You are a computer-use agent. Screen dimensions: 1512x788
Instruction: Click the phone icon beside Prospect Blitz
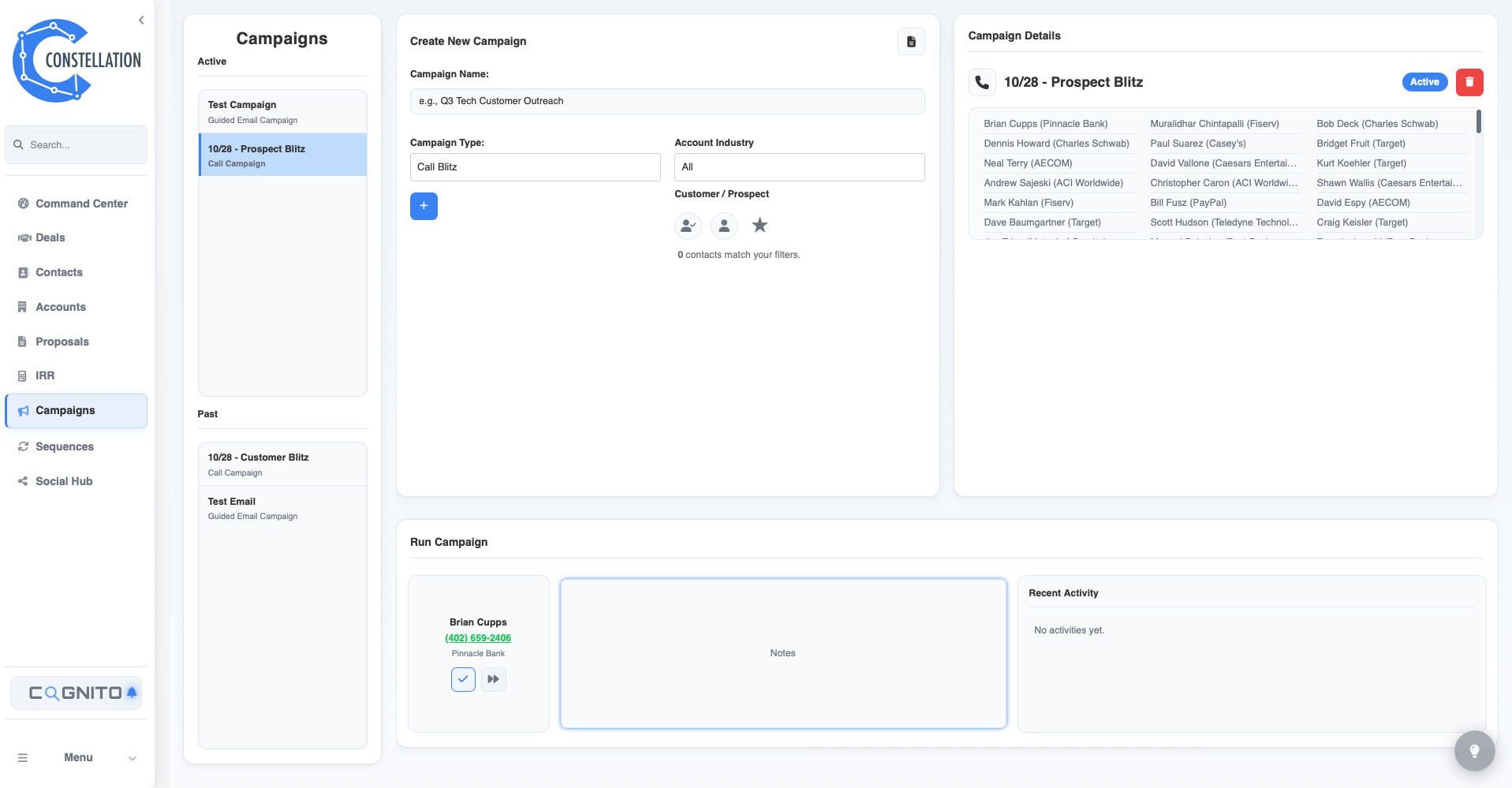pos(982,82)
